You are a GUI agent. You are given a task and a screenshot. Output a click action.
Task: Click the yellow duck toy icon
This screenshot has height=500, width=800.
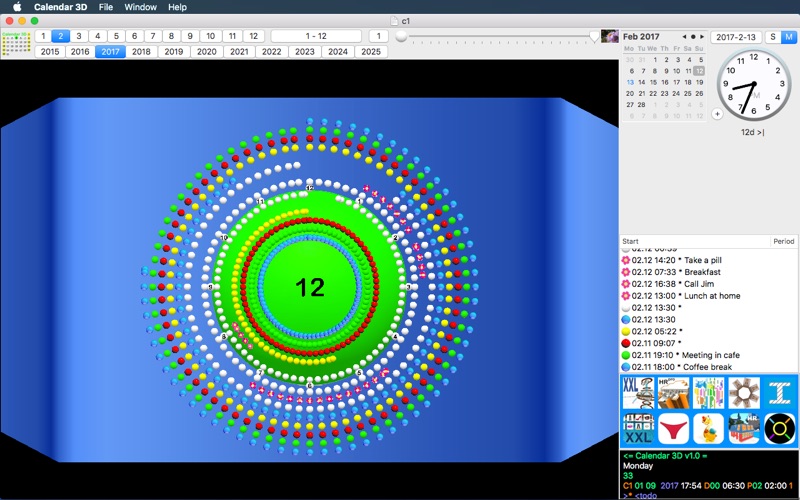click(708, 429)
